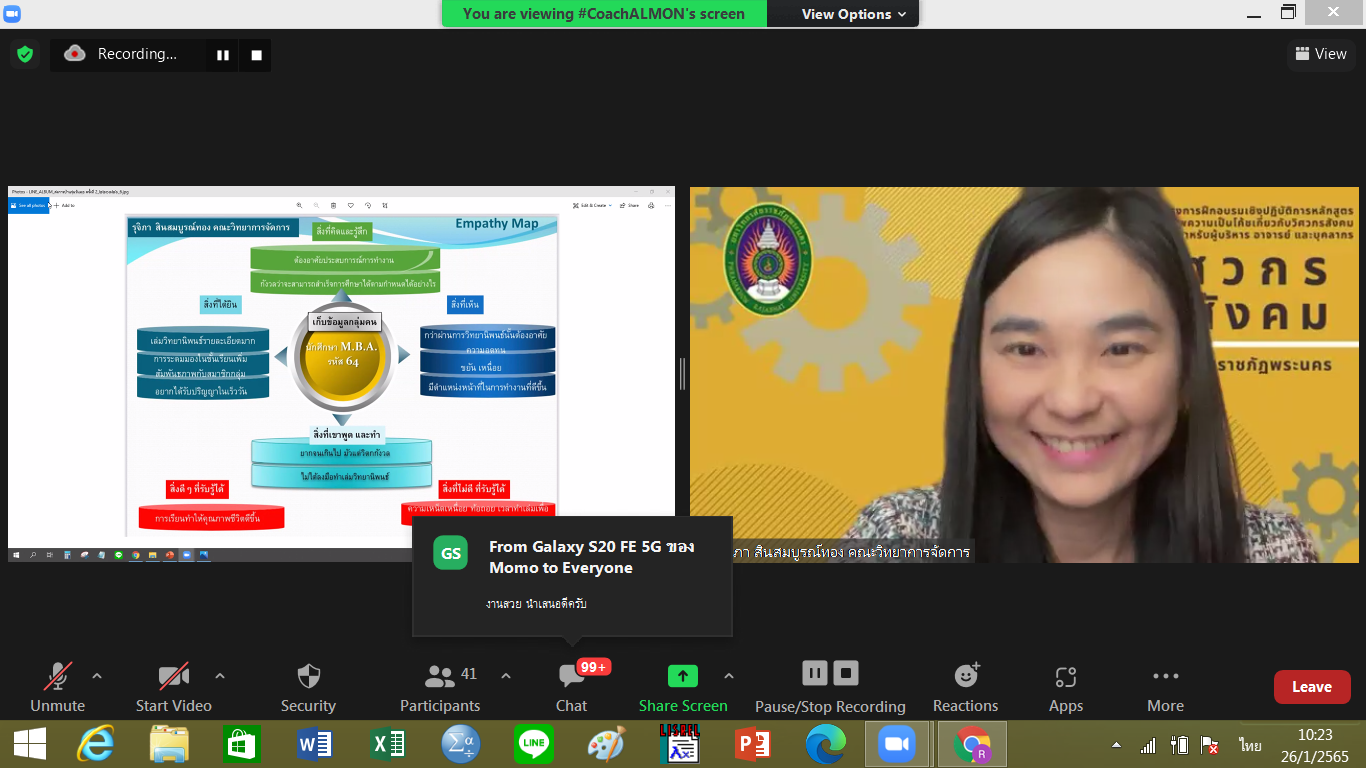Click the green encryption shield icon
Viewport: 1366px width, 768px height.
[x=25, y=54]
